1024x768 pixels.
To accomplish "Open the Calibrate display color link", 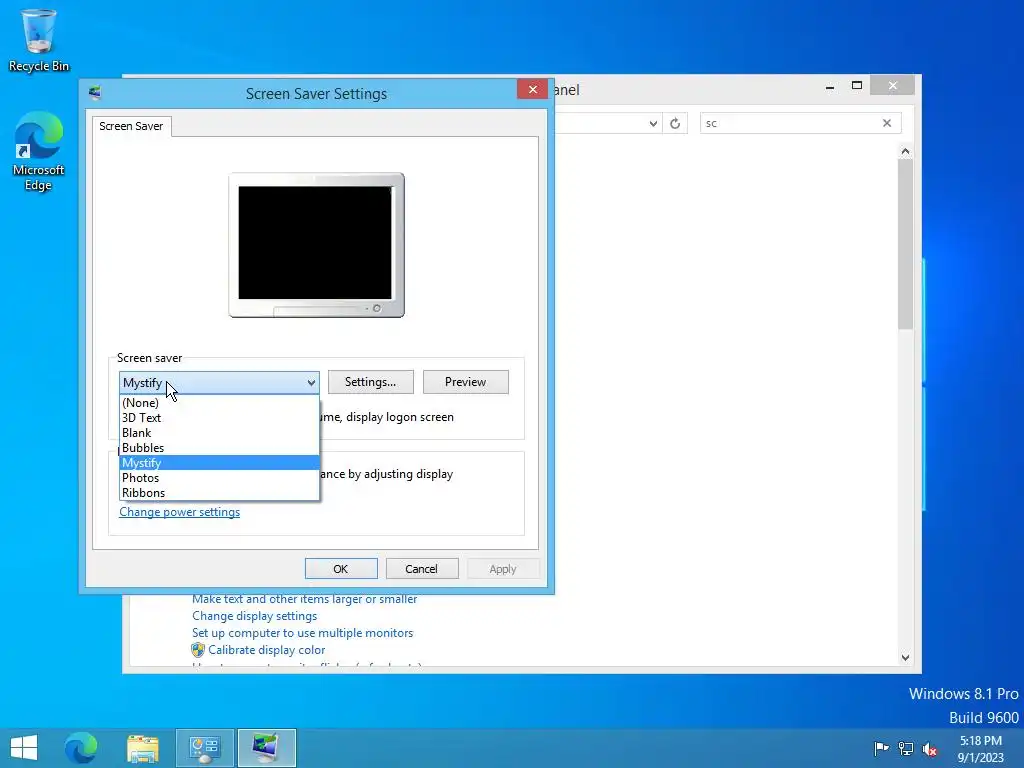I will pos(266,650).
